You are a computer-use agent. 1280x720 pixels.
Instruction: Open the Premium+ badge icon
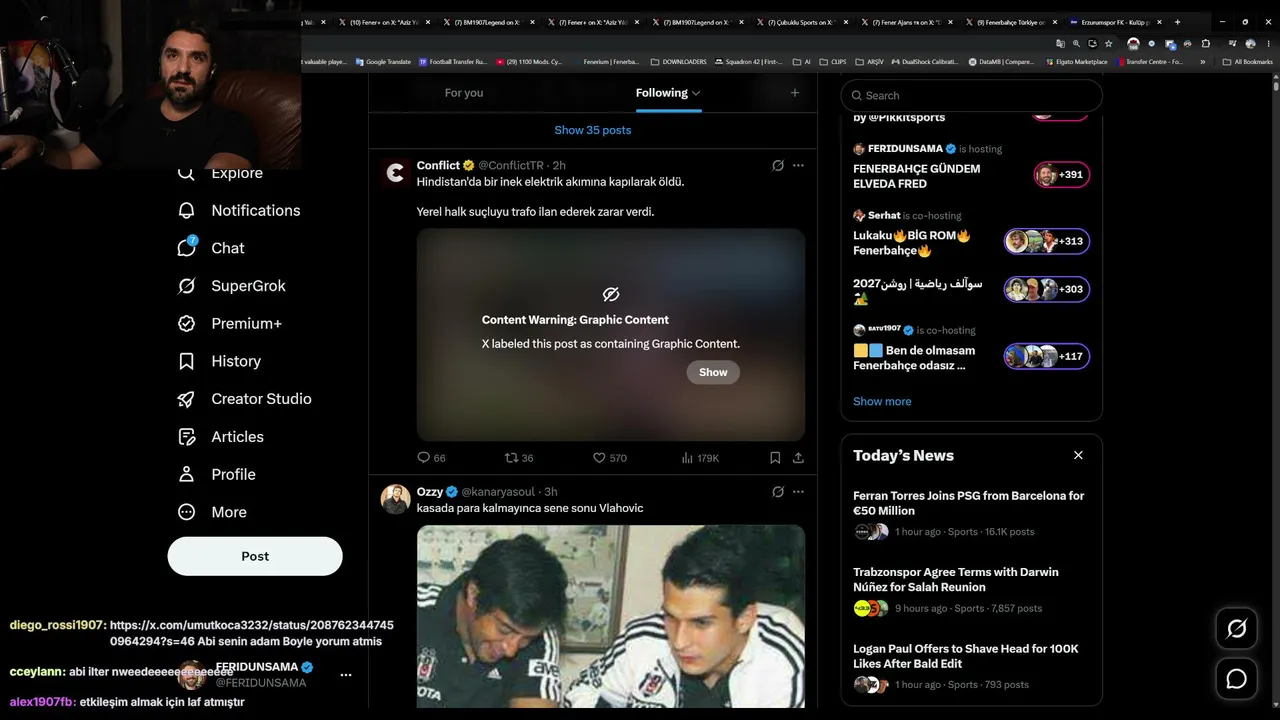pos(186,323)
